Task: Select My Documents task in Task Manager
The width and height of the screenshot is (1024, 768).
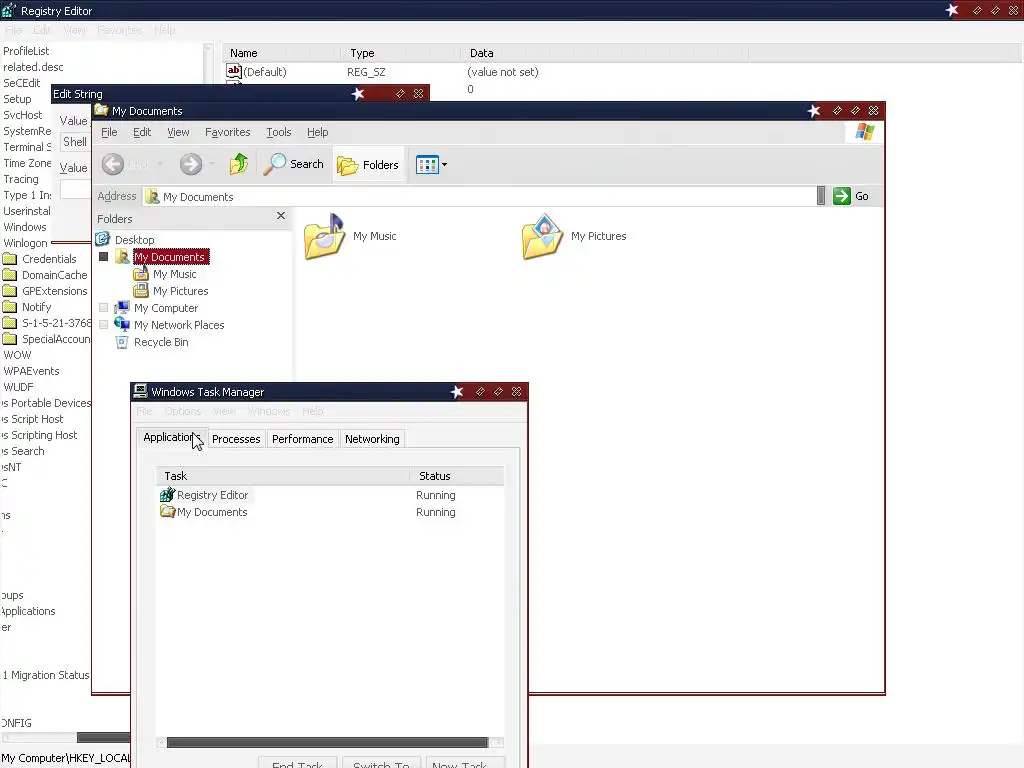Action: pyautogui.click(x=212, y=512)
